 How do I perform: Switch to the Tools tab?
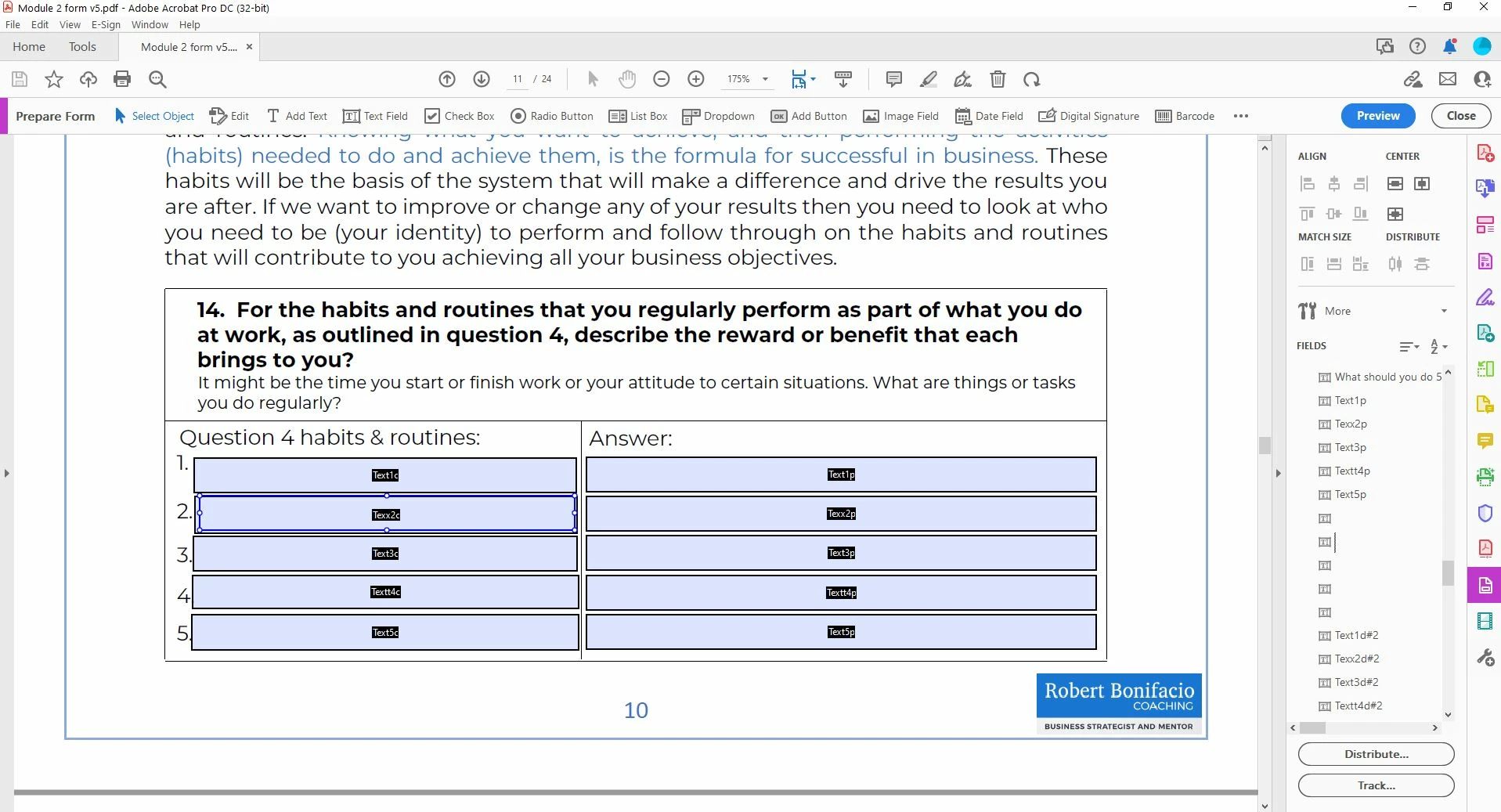82,47
